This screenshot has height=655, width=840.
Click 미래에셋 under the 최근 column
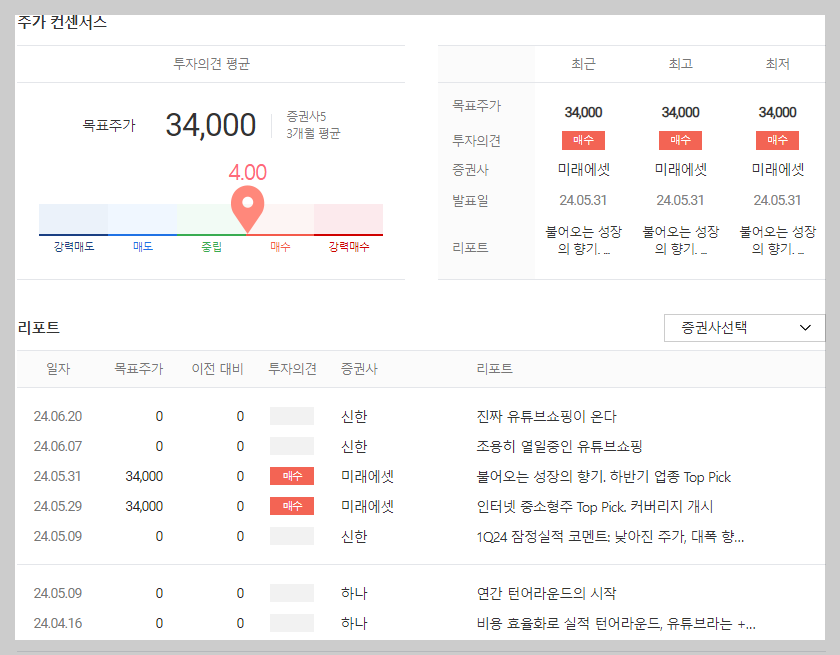click(x=583, y=170)
